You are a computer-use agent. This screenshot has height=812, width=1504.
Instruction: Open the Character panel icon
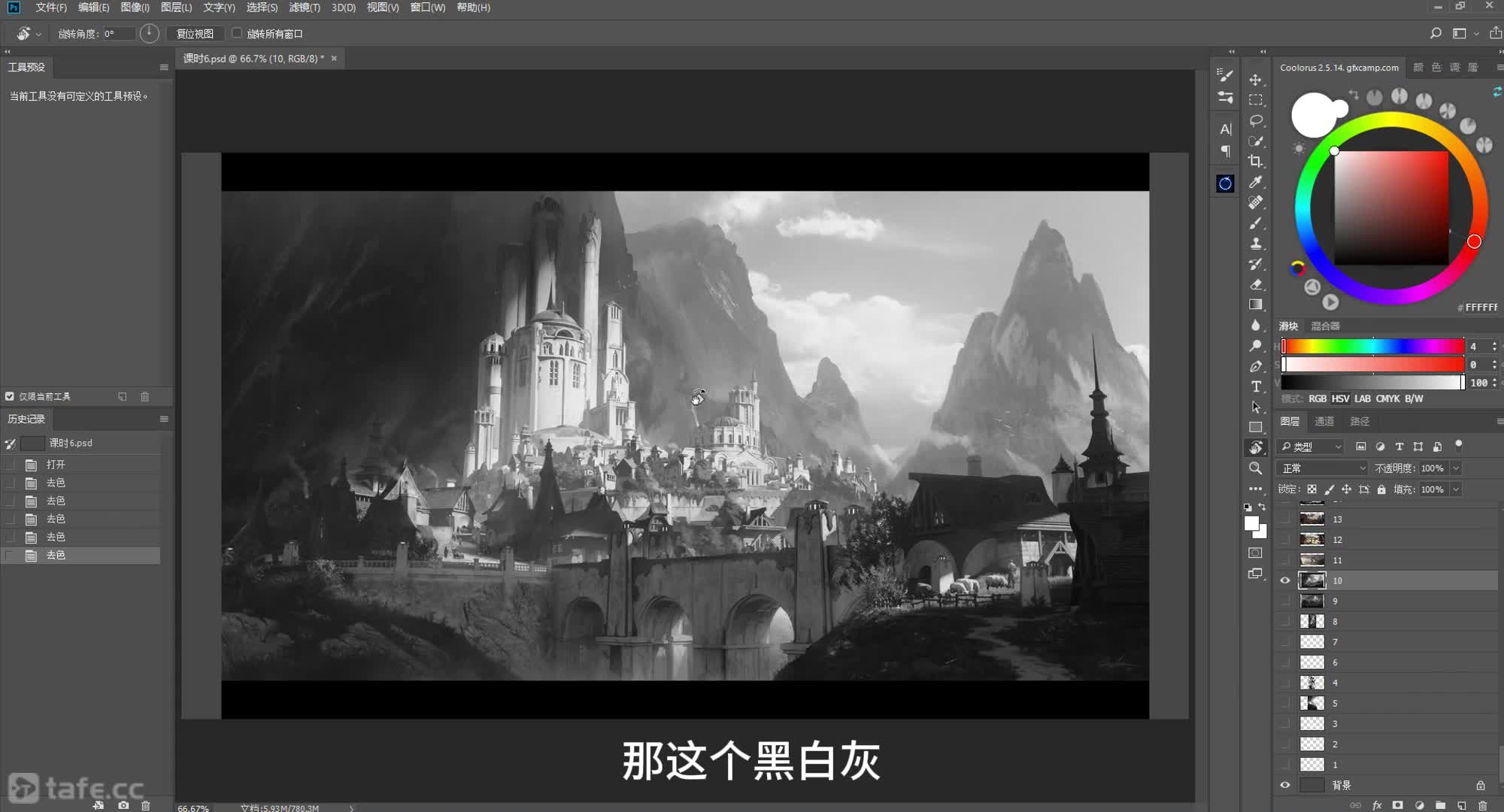coord(1225,129)
